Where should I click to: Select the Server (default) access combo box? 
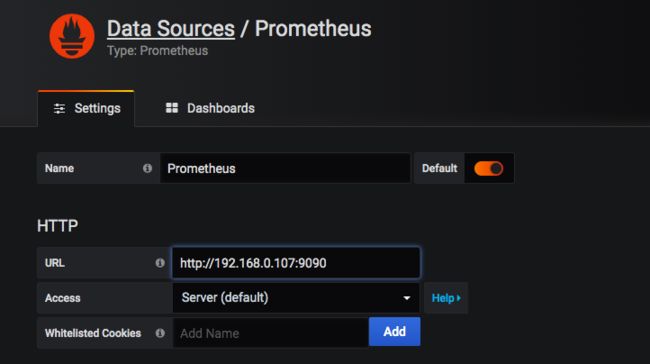296,298
